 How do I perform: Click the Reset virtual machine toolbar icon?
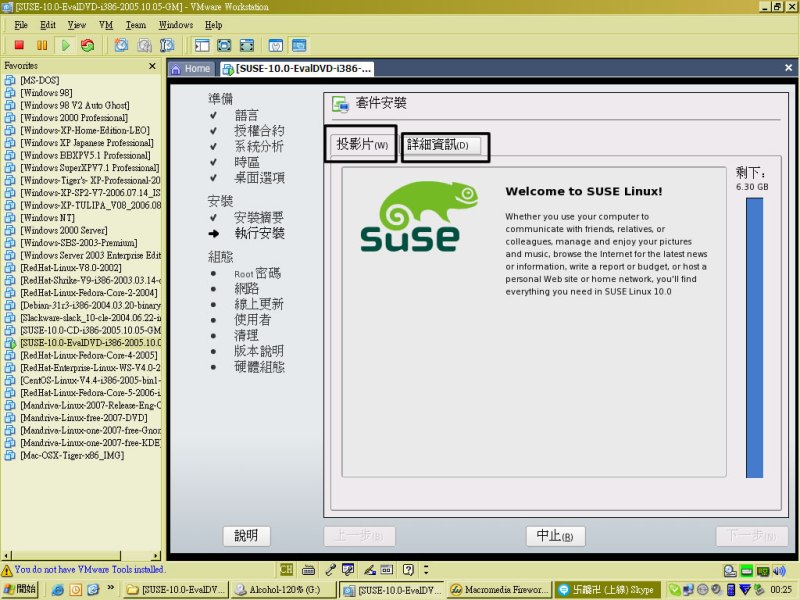click(x=88, y=45)
